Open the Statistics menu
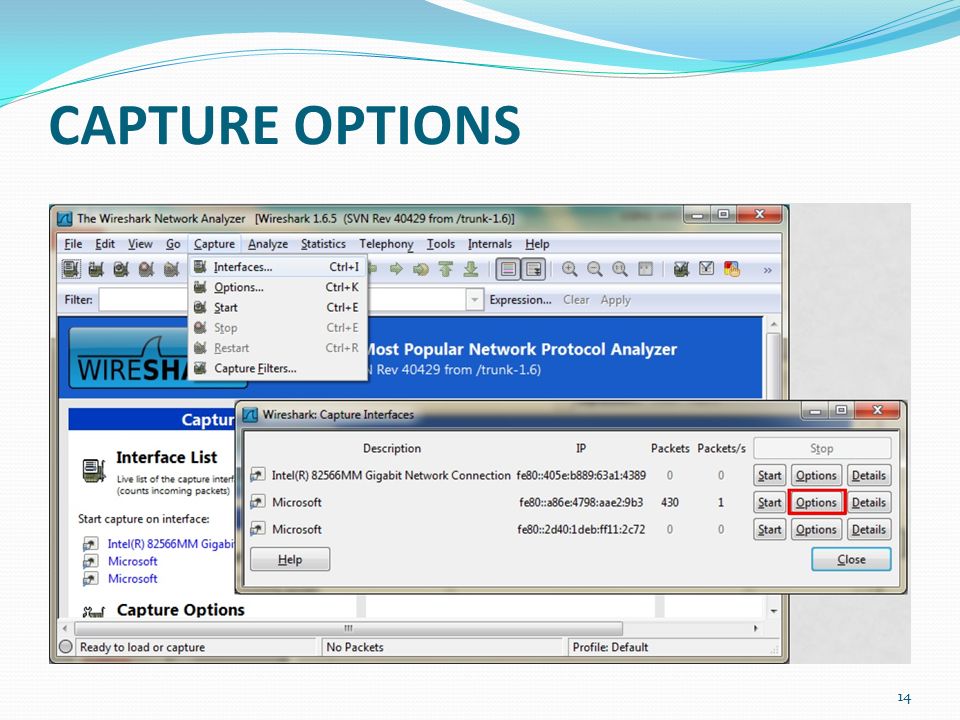This screenshot has width=960, height=720. coord(323,244)
